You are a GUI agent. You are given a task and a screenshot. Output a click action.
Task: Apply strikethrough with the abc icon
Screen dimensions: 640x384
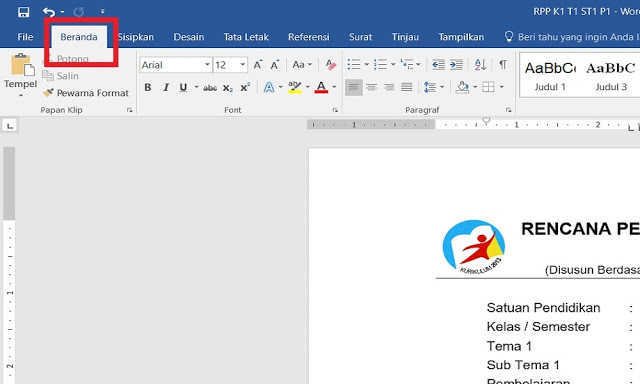(210, 88)
